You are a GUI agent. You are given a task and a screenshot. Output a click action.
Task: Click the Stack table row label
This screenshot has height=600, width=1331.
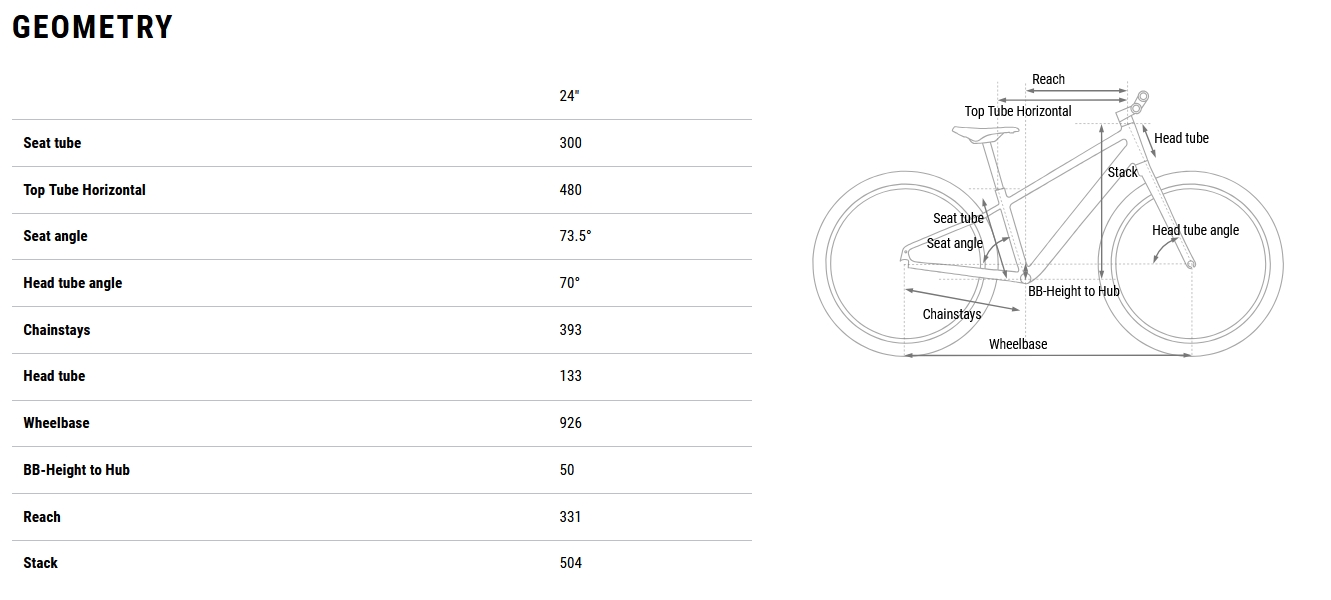40,563
